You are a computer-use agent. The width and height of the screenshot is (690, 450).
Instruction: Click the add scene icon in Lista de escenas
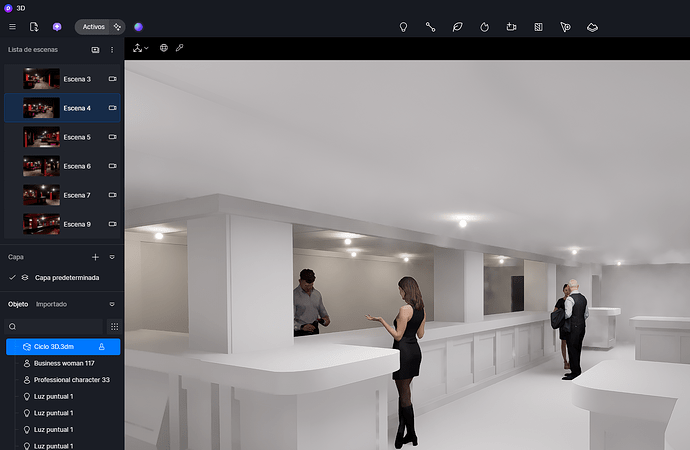coord(95,50)
